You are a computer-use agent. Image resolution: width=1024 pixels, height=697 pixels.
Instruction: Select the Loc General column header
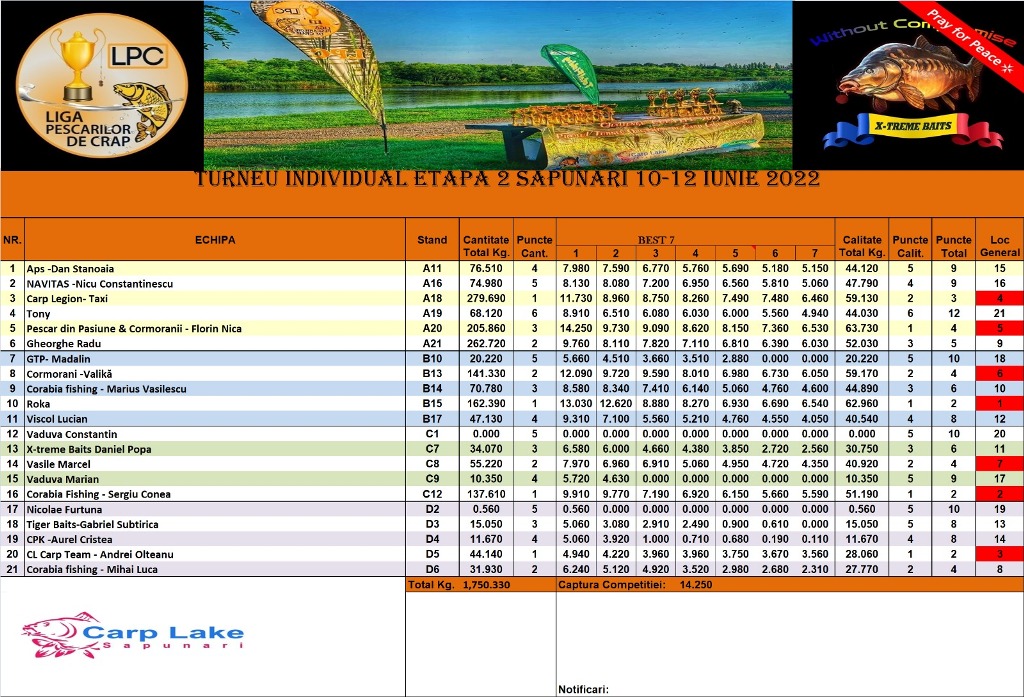pos(999,246)
